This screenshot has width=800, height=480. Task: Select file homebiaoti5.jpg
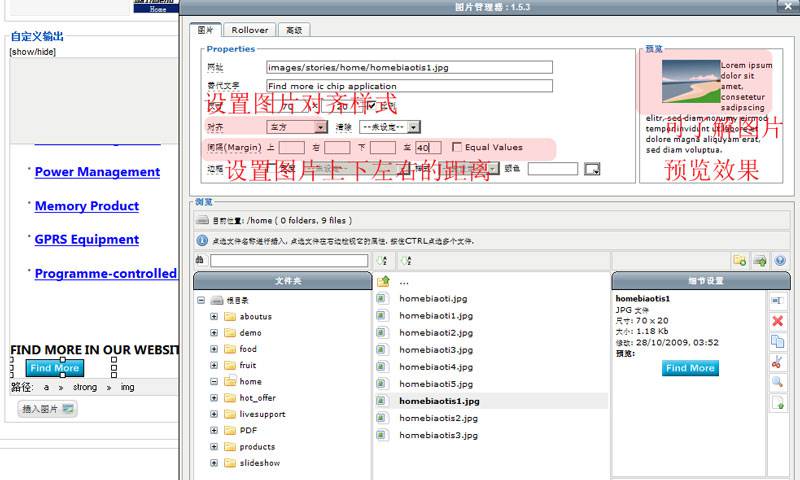tap(436, 384)
